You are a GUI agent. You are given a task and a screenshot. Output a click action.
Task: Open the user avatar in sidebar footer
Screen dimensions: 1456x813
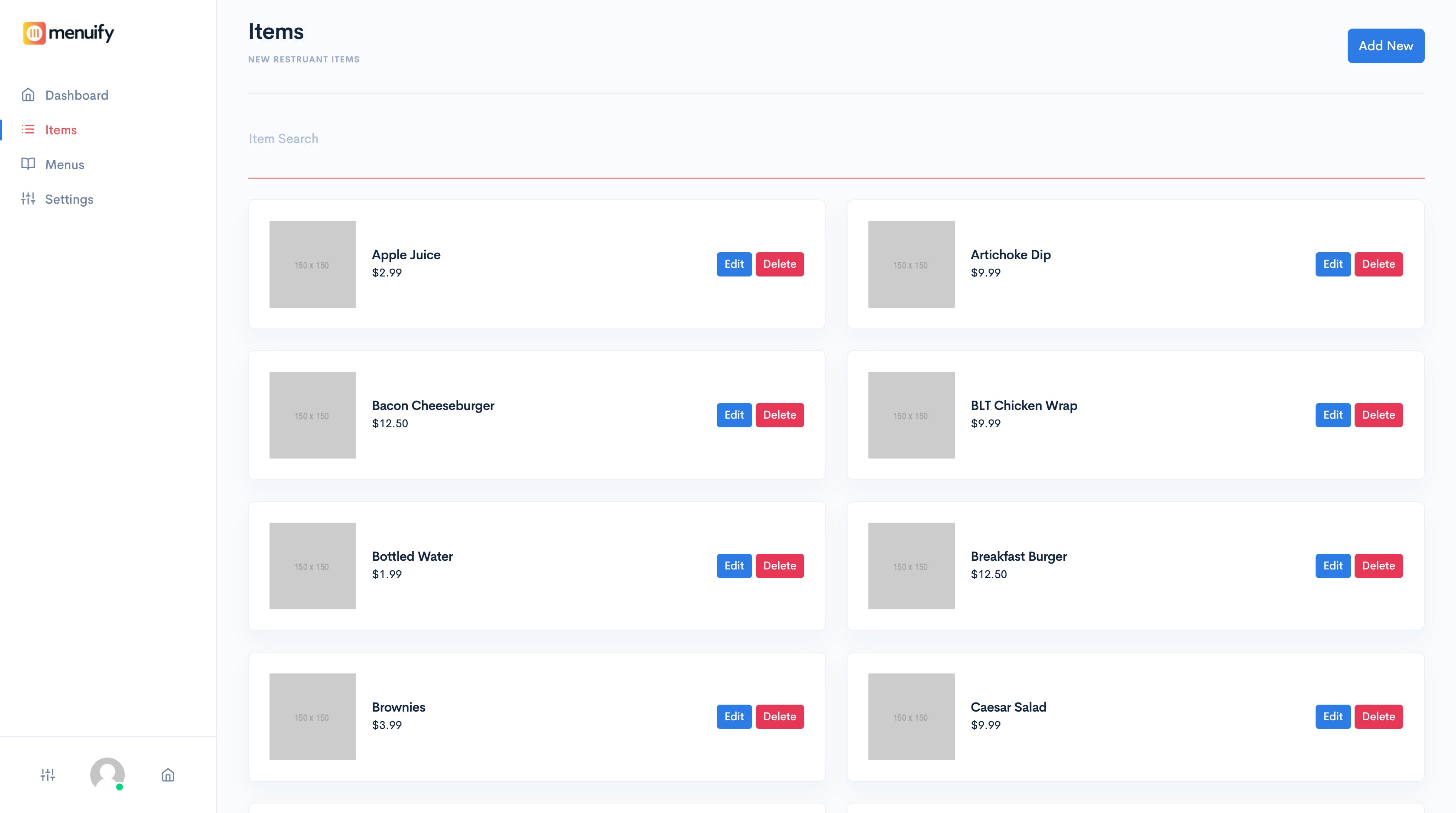(107, 774)
